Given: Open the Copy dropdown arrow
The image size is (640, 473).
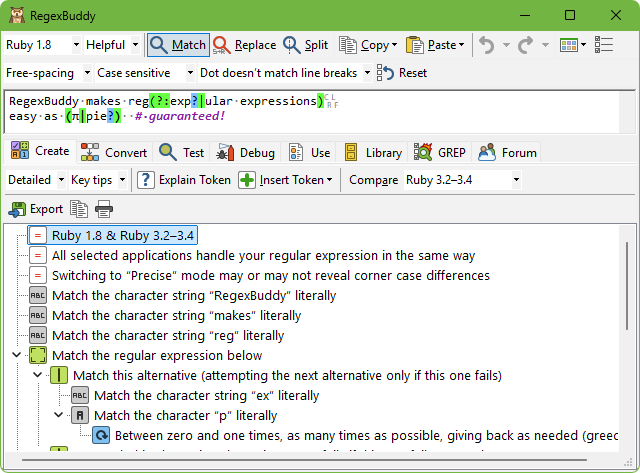Looking at the screenshot, I should click(394, 45).
